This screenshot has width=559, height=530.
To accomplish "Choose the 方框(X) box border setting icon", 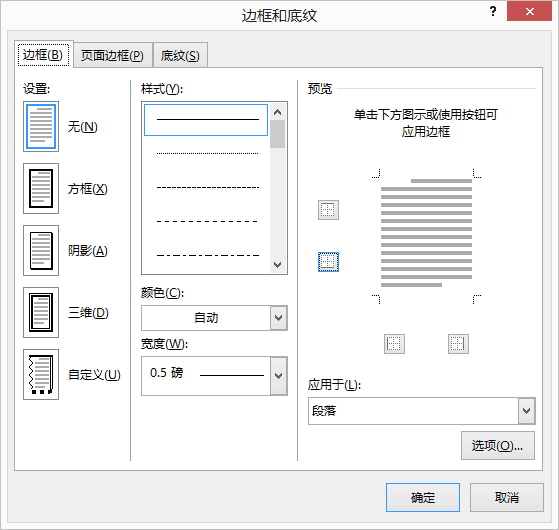I will tap(41, 189).
